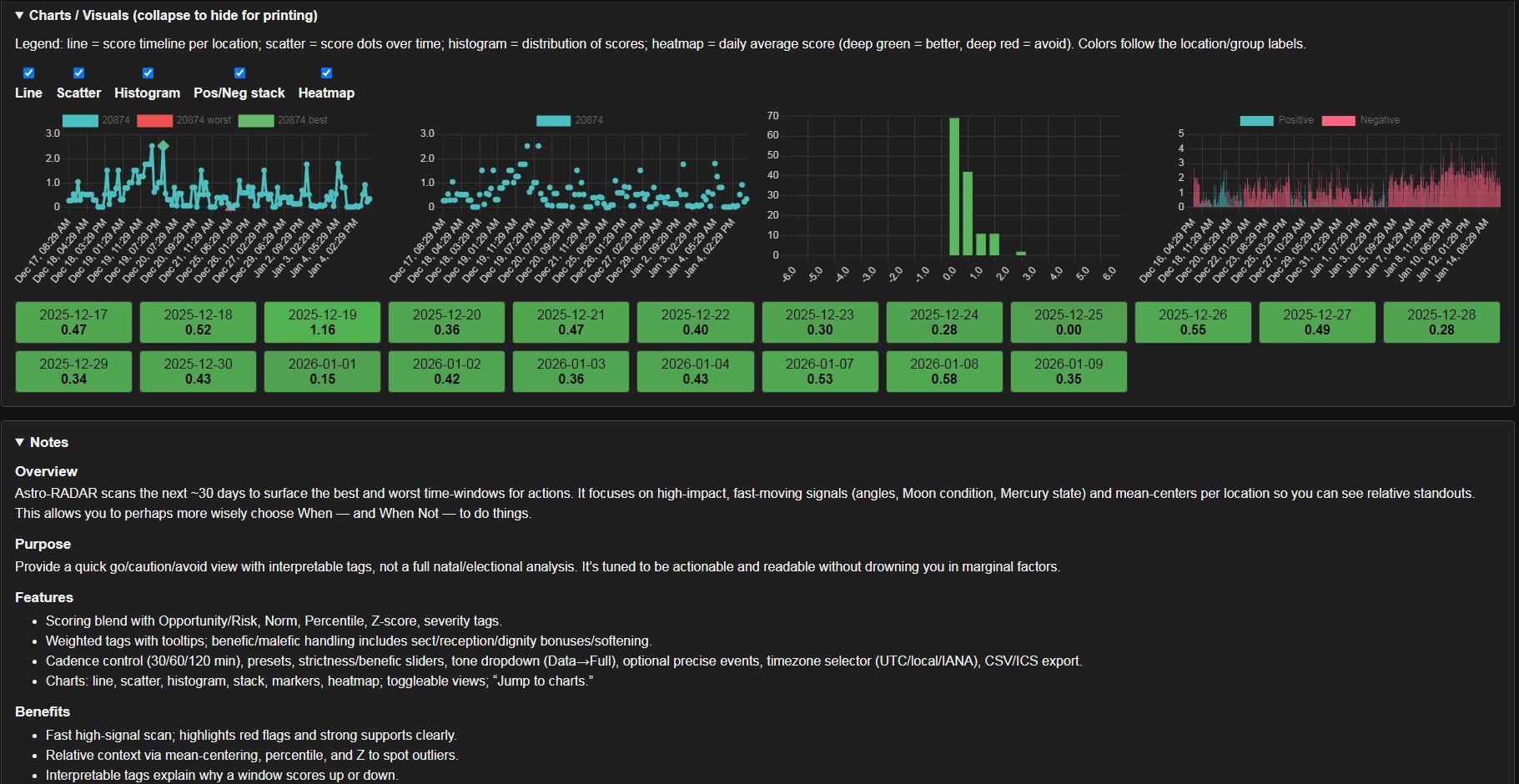Select the 2025-12-25 heatmap cell with 0.00

[x=1069, y=322]
